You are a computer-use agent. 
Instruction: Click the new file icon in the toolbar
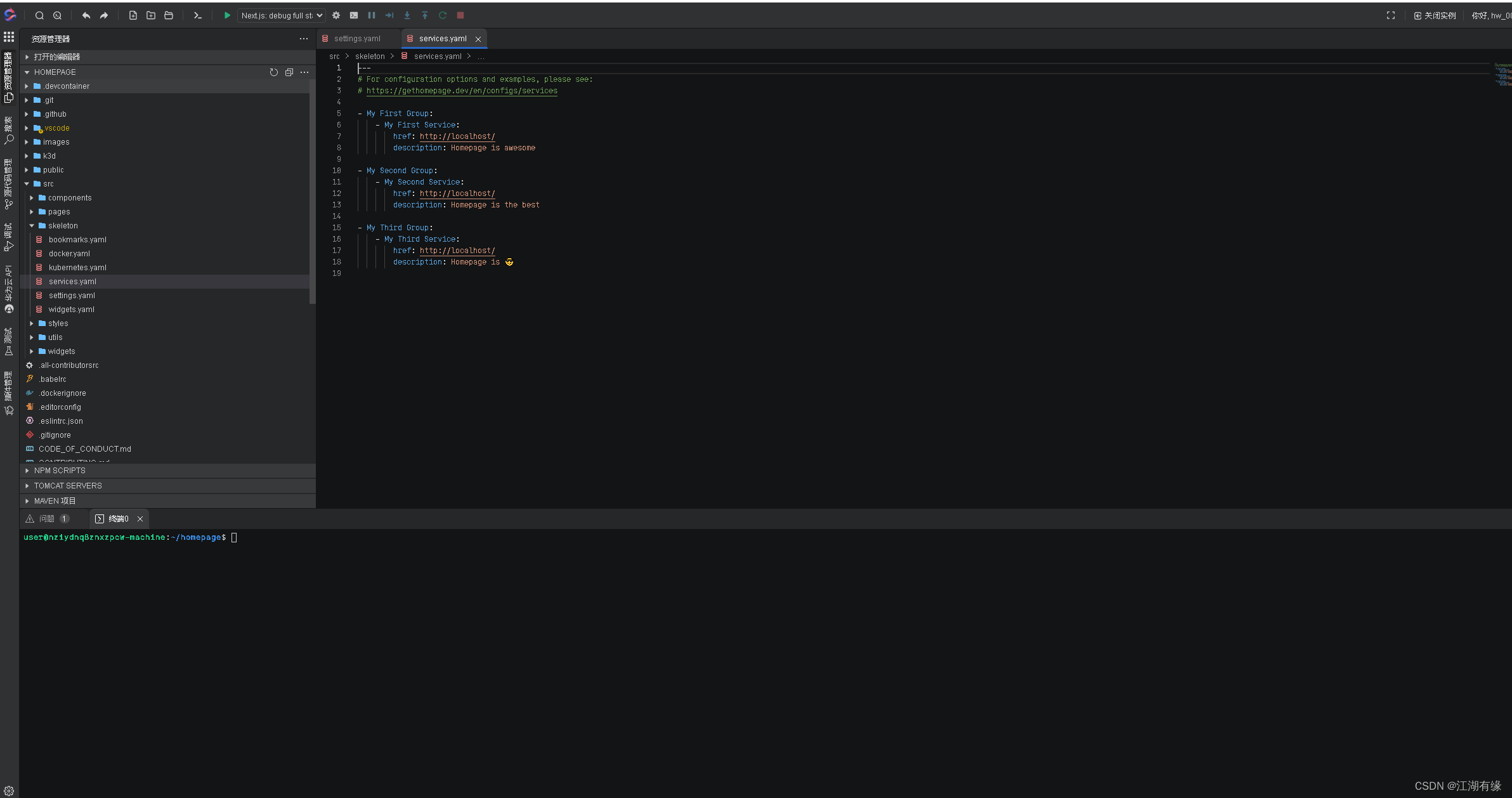(x=133, y=15)
